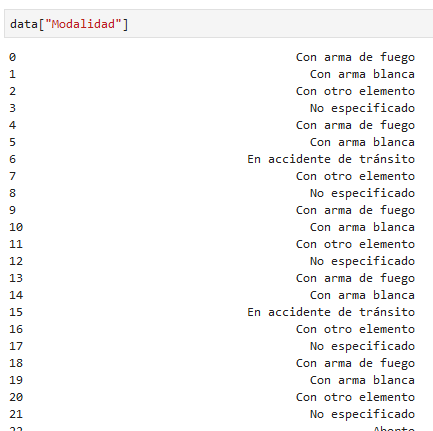Click "Con otro elemento" in row 7
Image resolution: width=433 pixels, height=431 pixels.
[355, 176]
